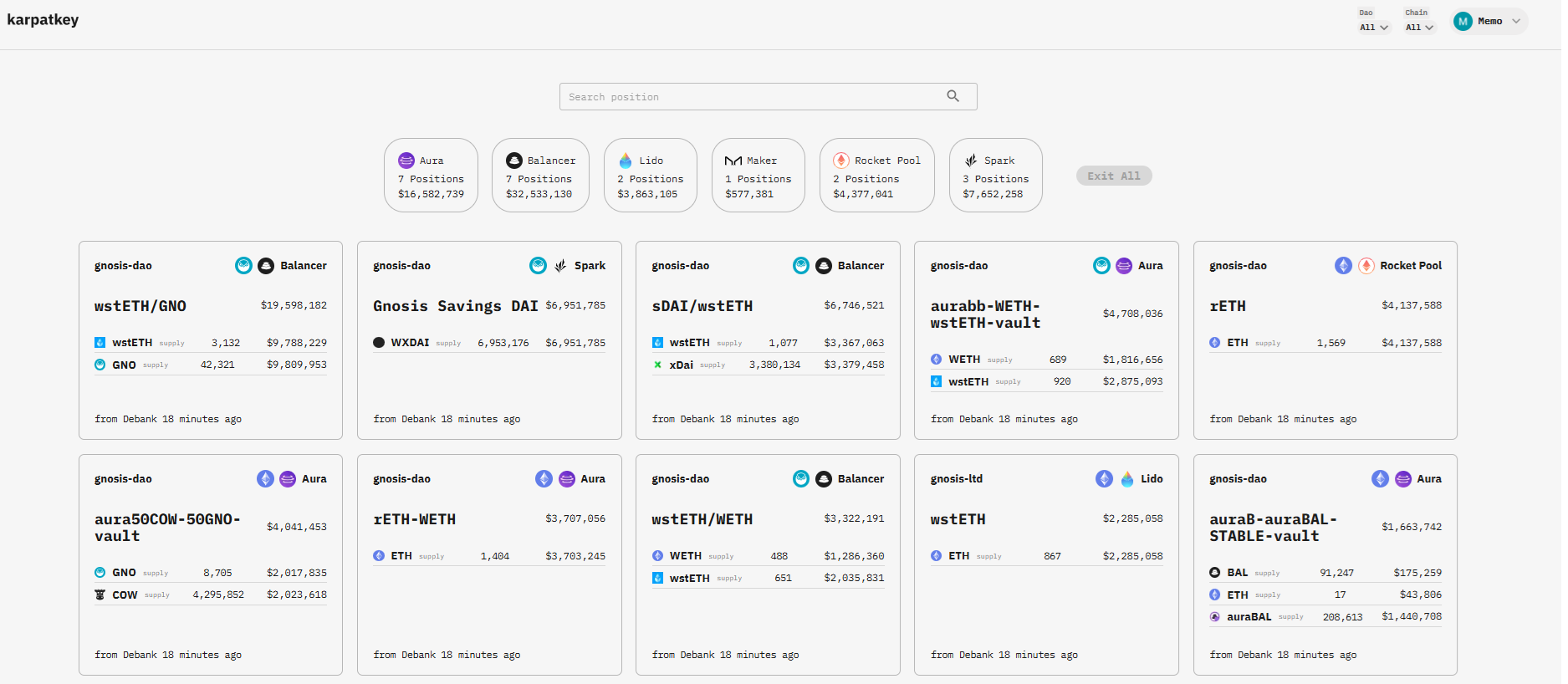Viewport: 1568px width, 684px height.
Task: Open the Gnosis Savings DAI position title
Action: 456,306
